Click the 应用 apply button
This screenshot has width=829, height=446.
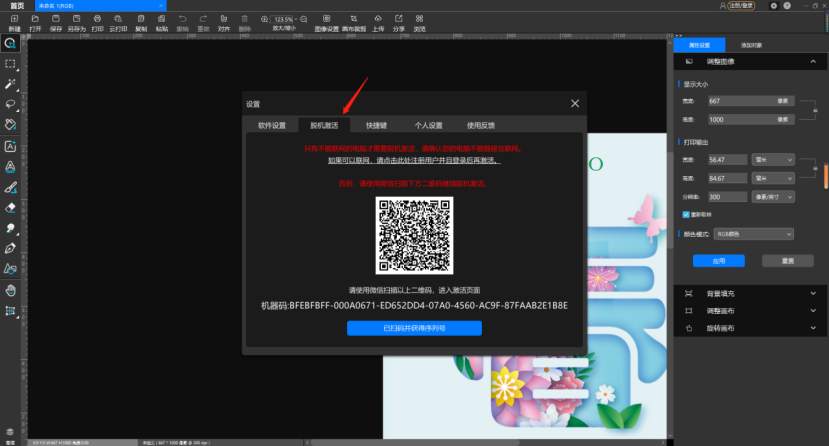(x=719, y=261)
